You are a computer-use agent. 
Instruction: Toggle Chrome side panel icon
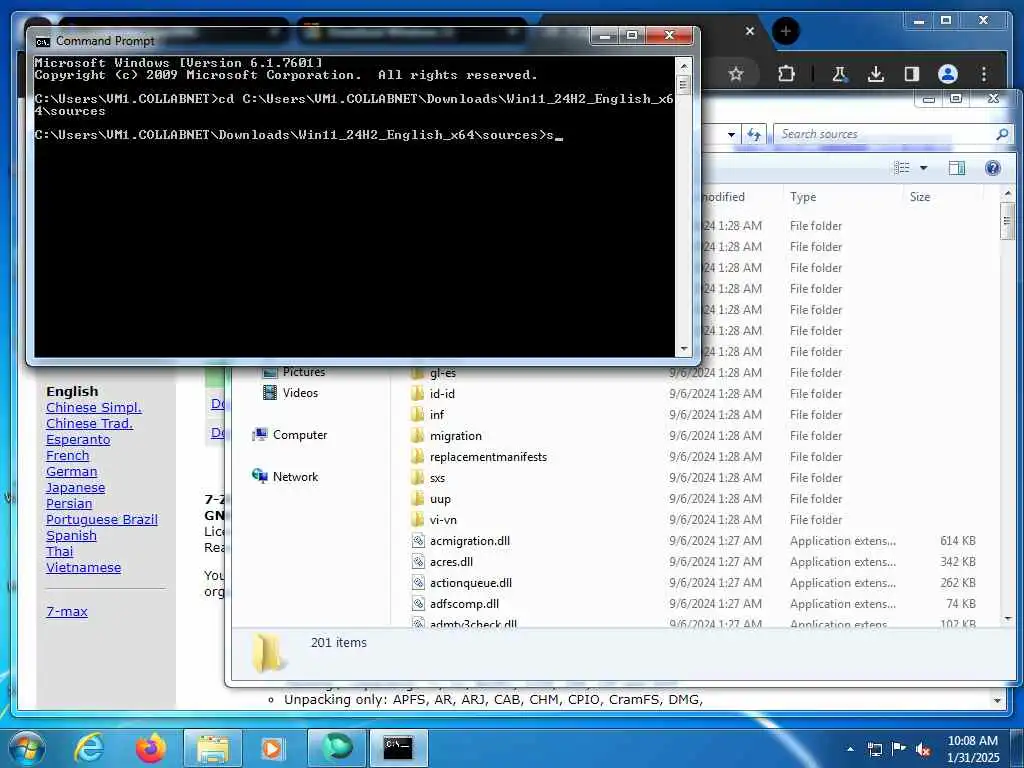pos(912,74)
